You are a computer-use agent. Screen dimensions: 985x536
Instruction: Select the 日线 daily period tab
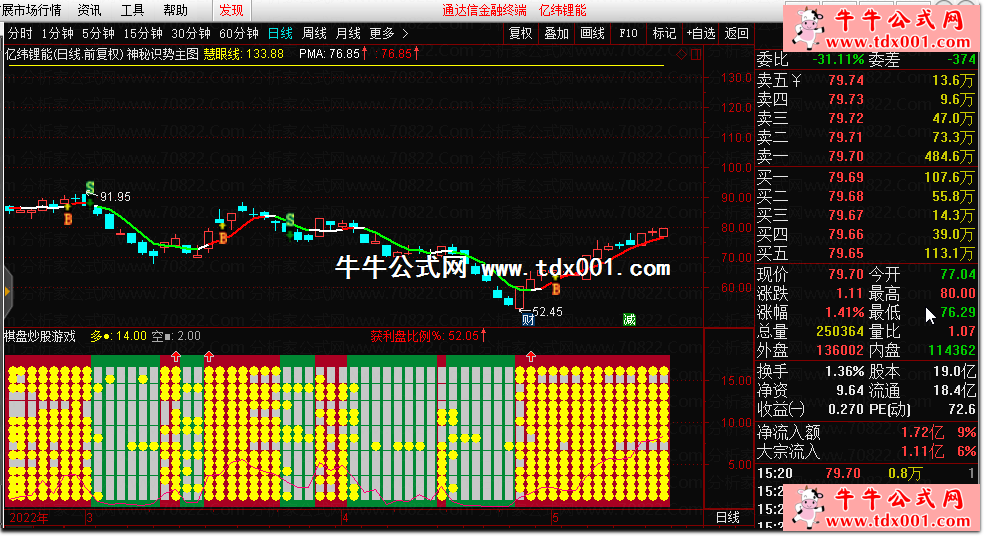pyautogui.click(x=280, y=33)
